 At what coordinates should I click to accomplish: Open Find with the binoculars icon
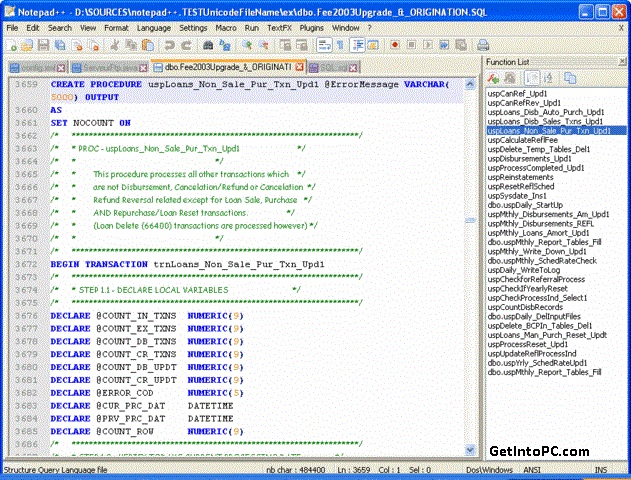click(208, 45)
